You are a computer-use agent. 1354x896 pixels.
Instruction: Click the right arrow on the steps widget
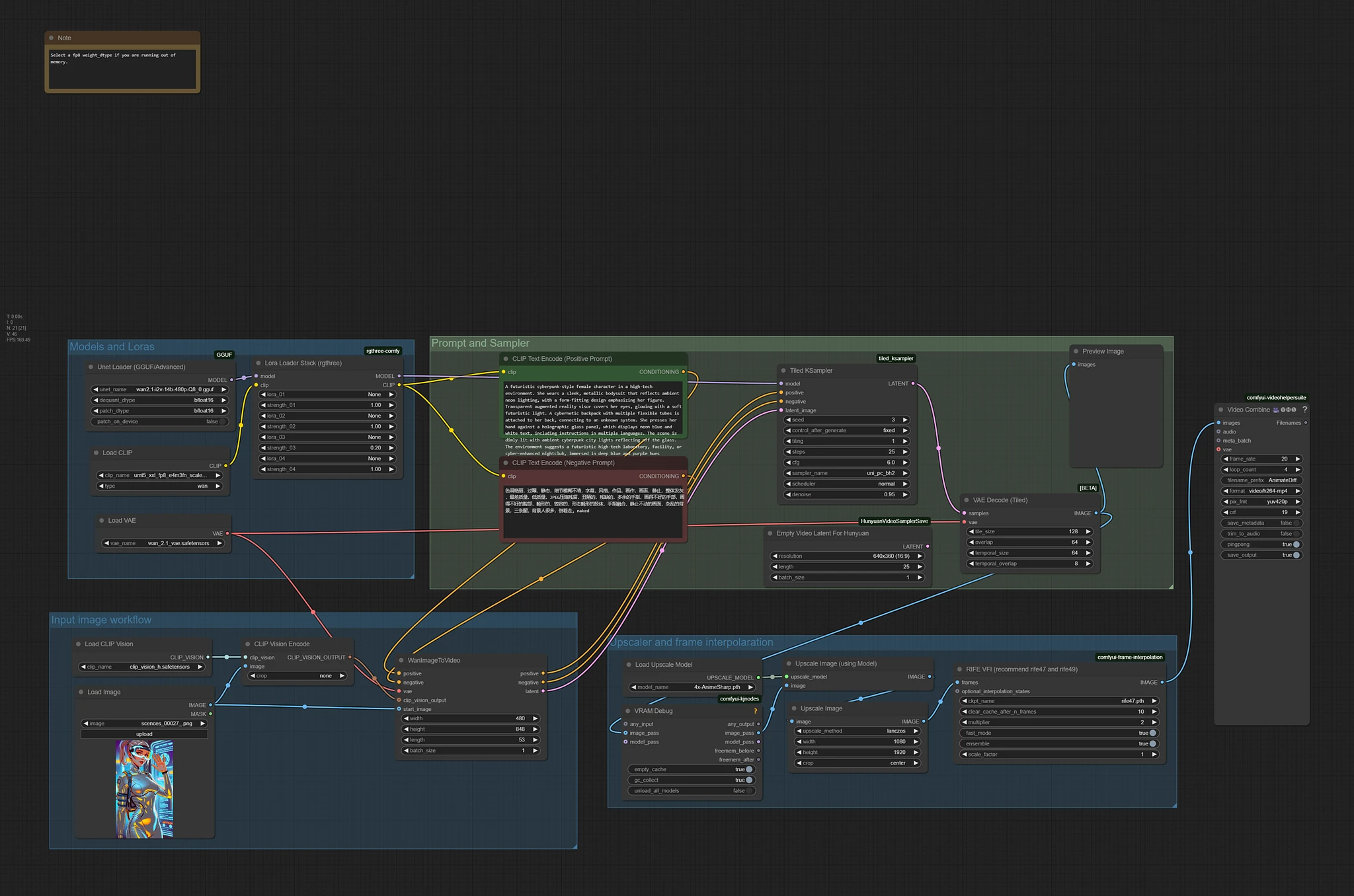point(905,452)
